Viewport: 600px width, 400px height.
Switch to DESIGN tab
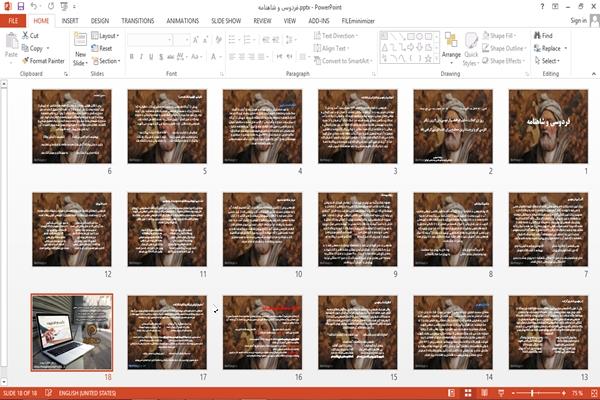tap(100, 21)
